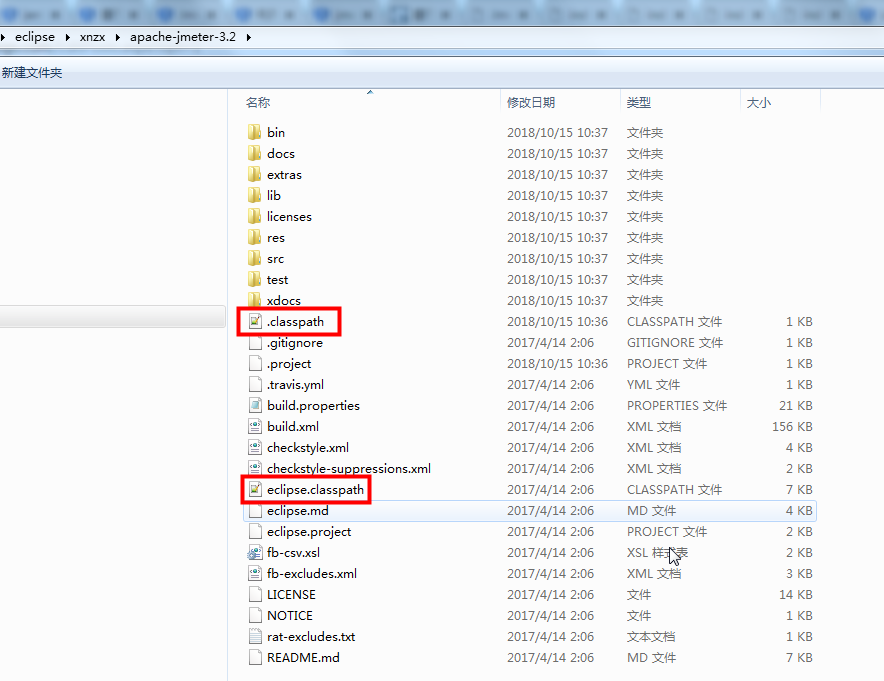The width and height of the screenshot is (884, 681).
Task: Click the checkstyle-suppressions.xml file icon
Action: pos(255,468)
